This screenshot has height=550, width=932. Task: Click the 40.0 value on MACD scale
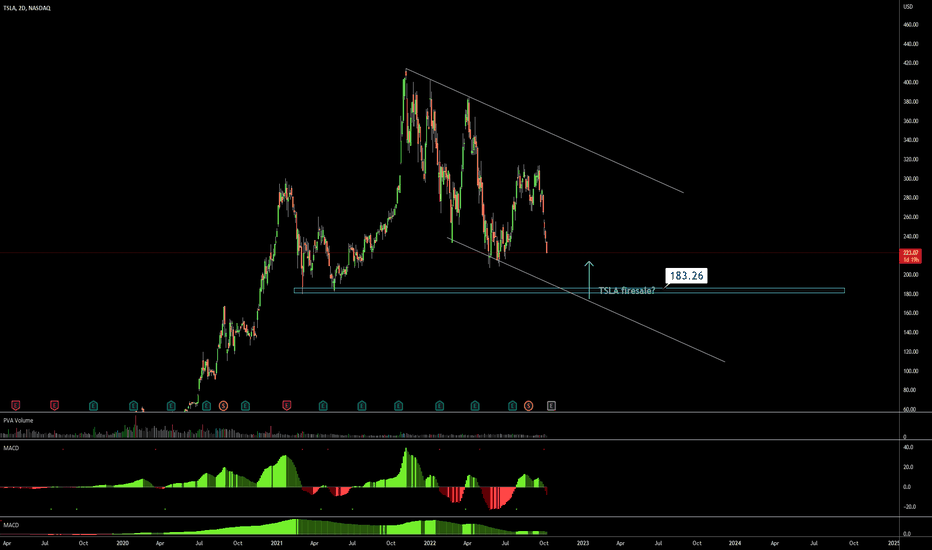point(908,447)
